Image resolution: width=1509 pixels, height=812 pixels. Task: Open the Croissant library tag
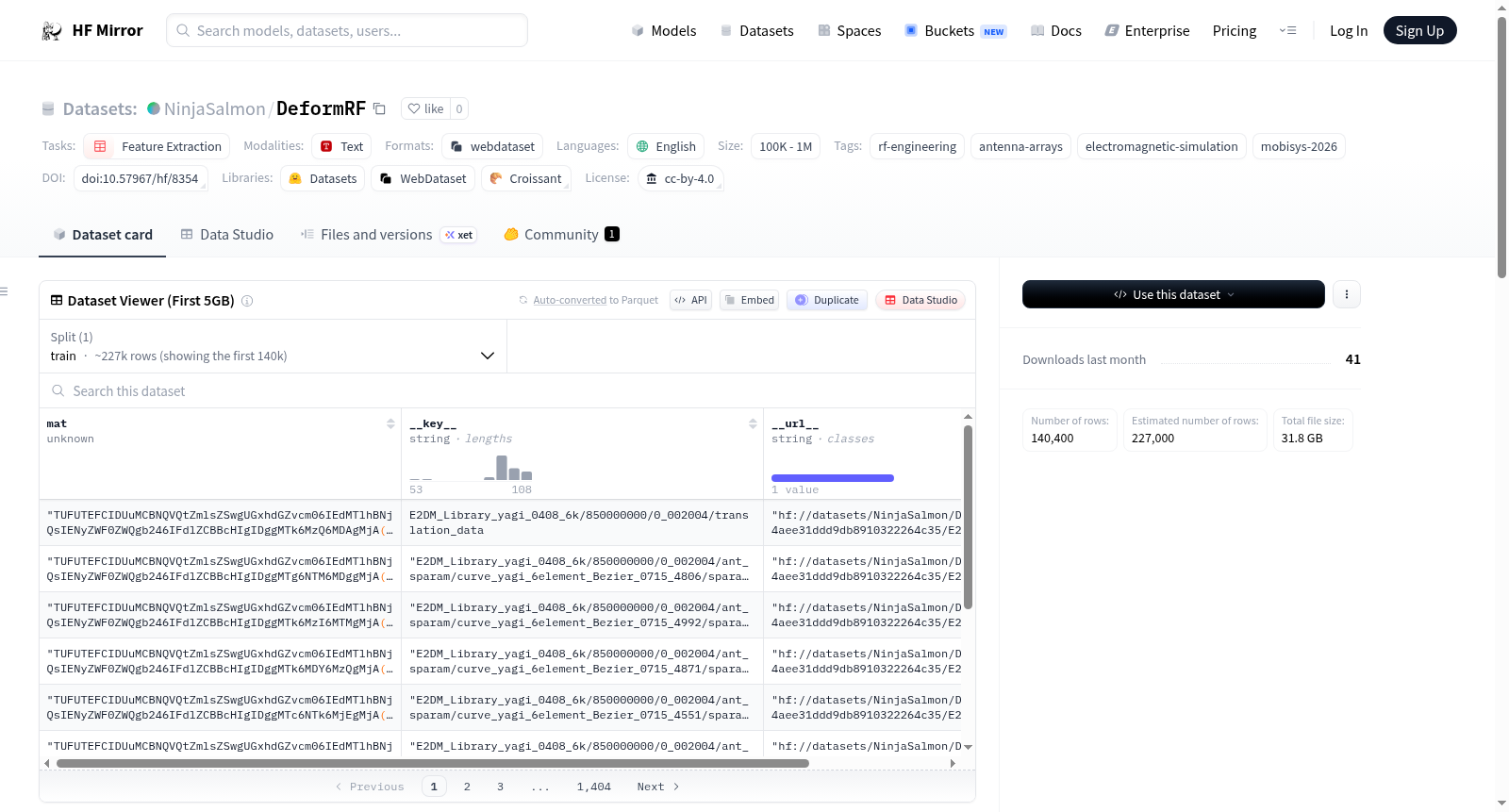point(526,178)
